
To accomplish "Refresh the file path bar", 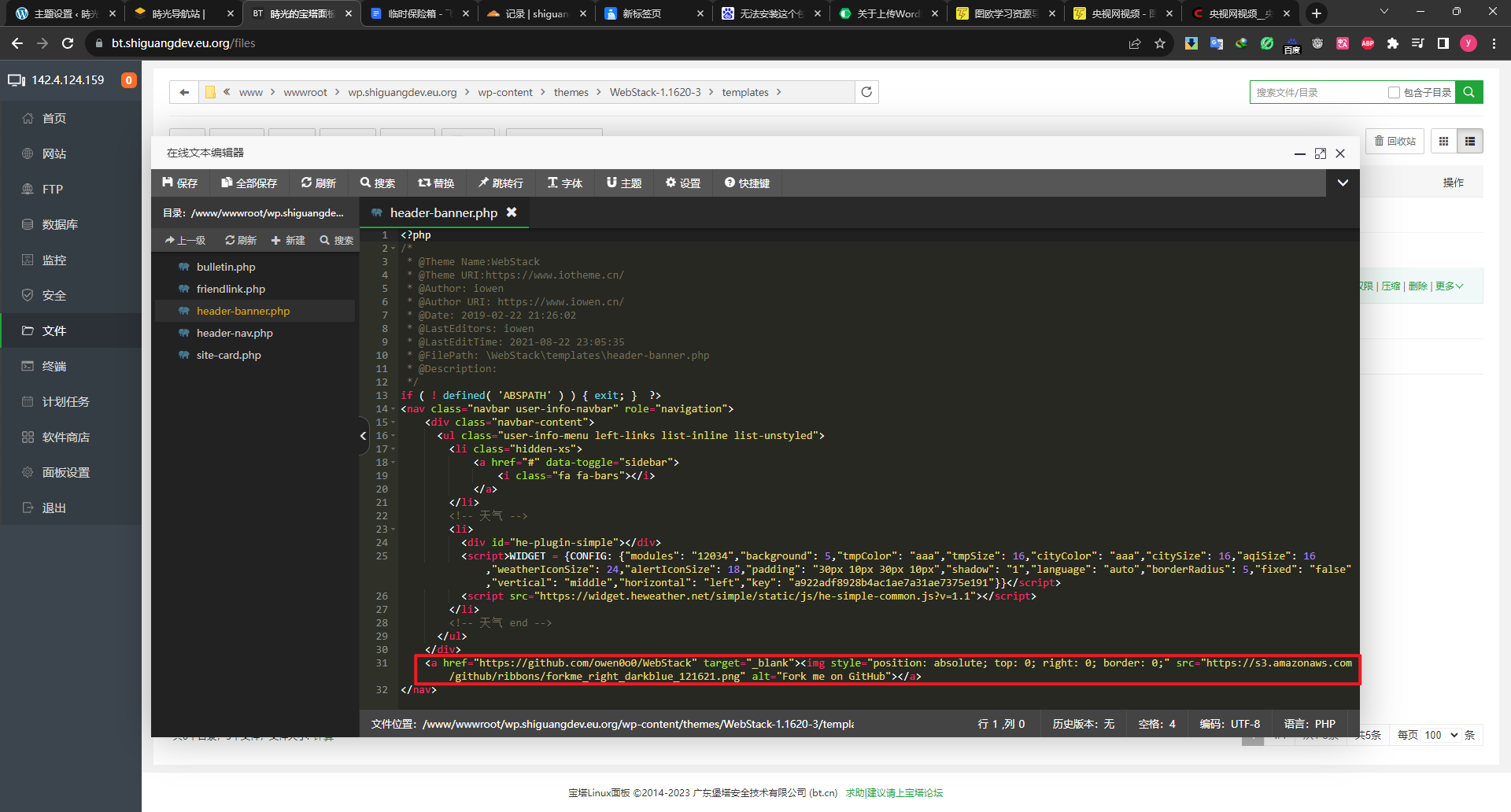I will [866, 92].
